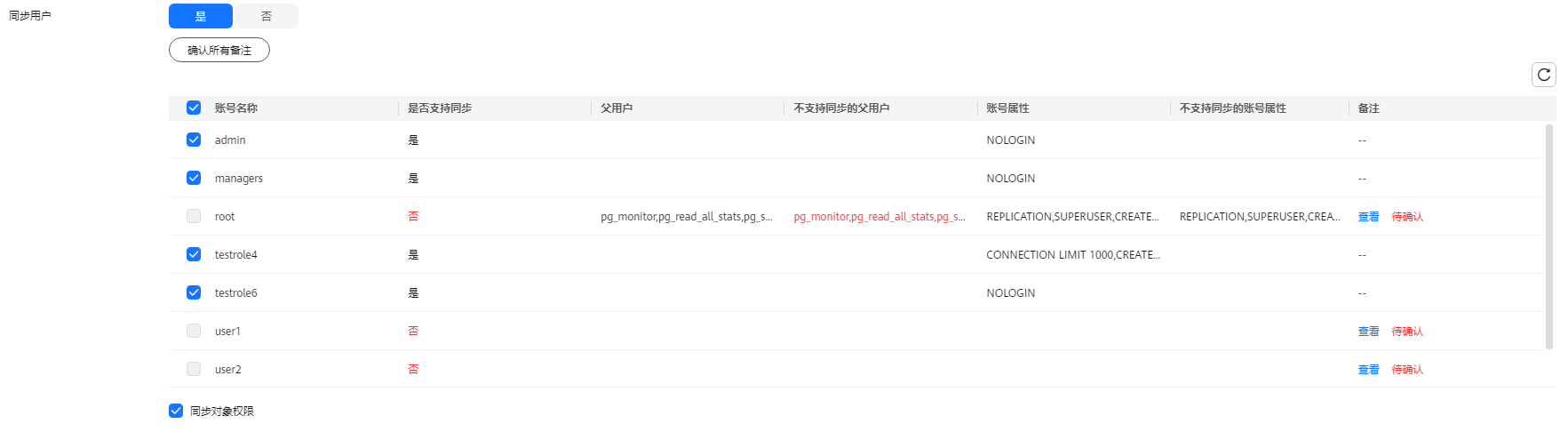Click the disabled root row checkbox
The width and height of the screenshot is (1568, 432).
(194, 216)
